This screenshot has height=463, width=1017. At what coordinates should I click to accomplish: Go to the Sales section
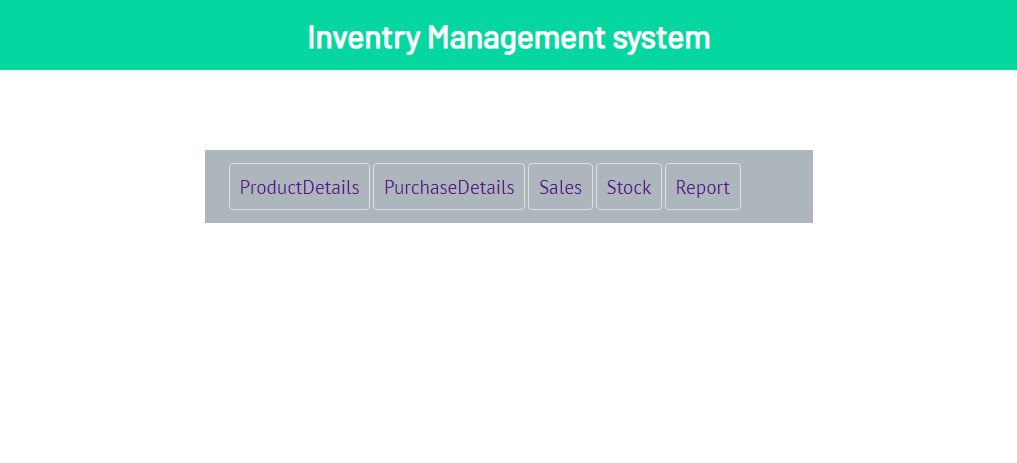point(560,187)
